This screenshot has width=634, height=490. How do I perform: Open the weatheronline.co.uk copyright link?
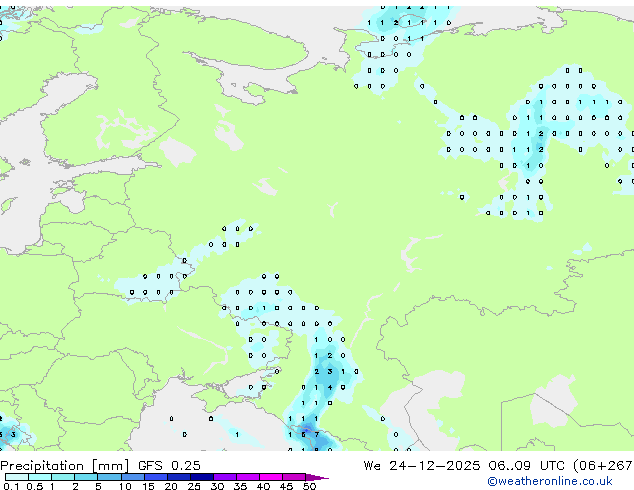pos(549,481)
